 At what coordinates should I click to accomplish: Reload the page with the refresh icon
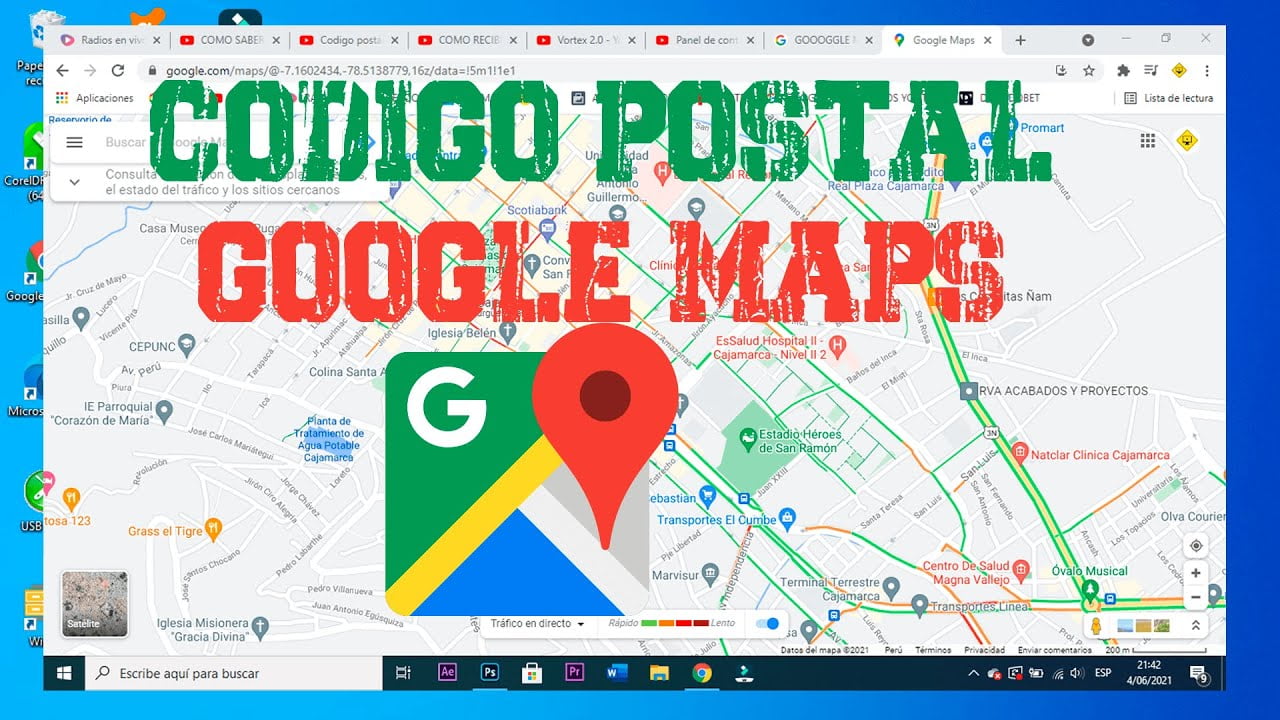[x=118, y=71]
